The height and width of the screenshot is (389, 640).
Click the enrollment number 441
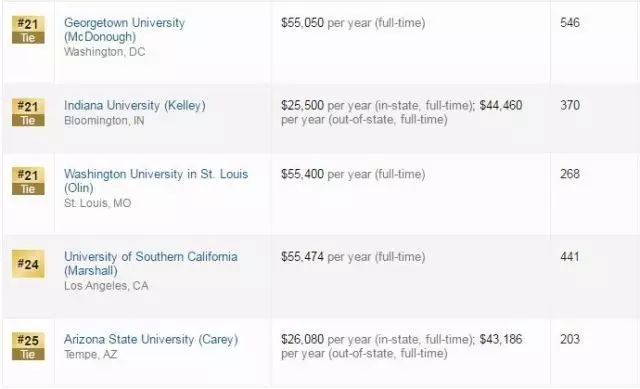(570, 257)
